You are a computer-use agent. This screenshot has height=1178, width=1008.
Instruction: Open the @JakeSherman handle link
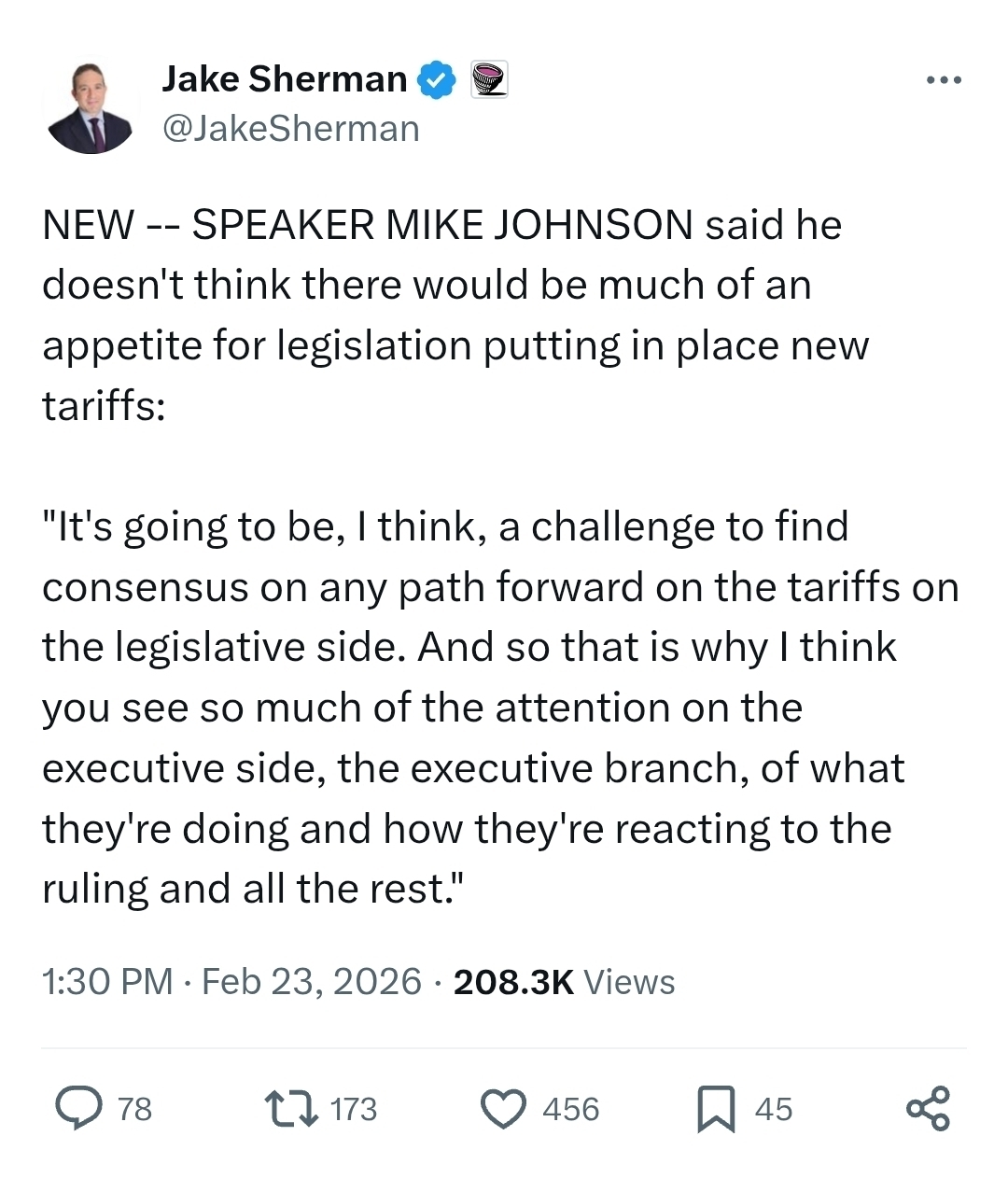pyautogui.click(x=290, y=129)
